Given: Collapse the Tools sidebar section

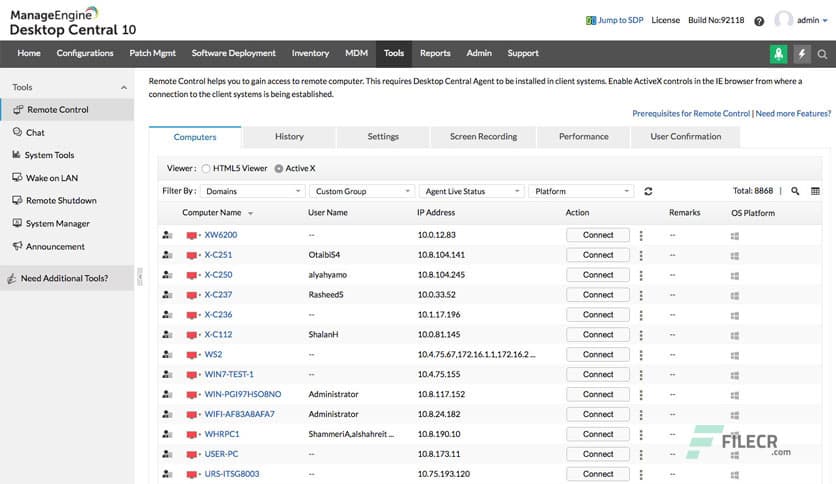Looking at the screenshot, I should tap(124, 87).
